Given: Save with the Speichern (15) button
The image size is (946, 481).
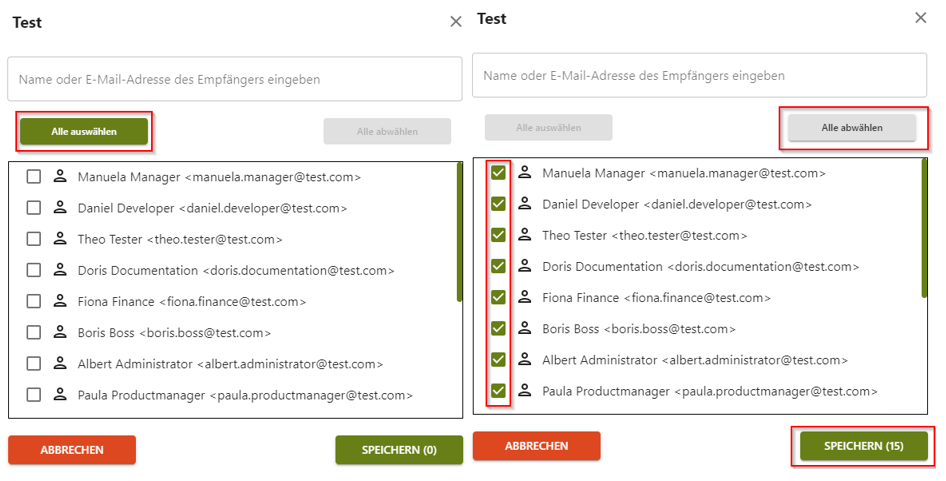Looking at the screenshot, I should coord(863,446).
